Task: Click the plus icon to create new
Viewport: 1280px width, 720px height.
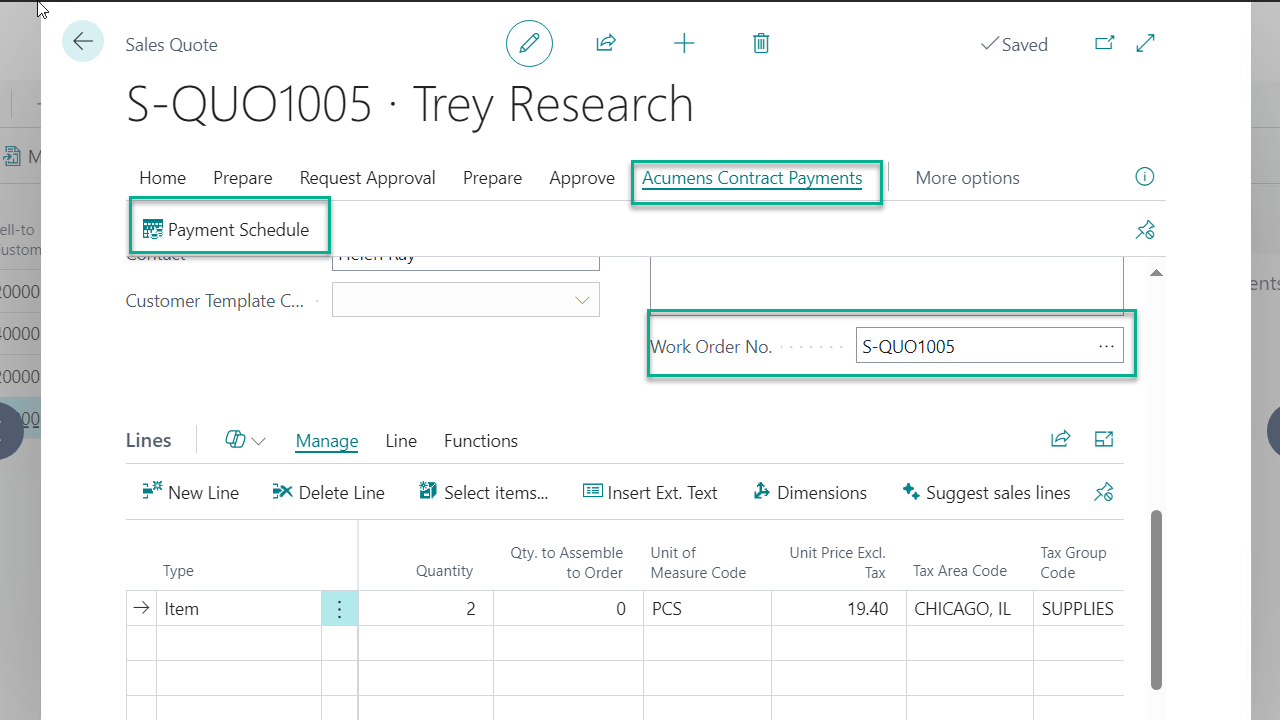Action: 684,43
